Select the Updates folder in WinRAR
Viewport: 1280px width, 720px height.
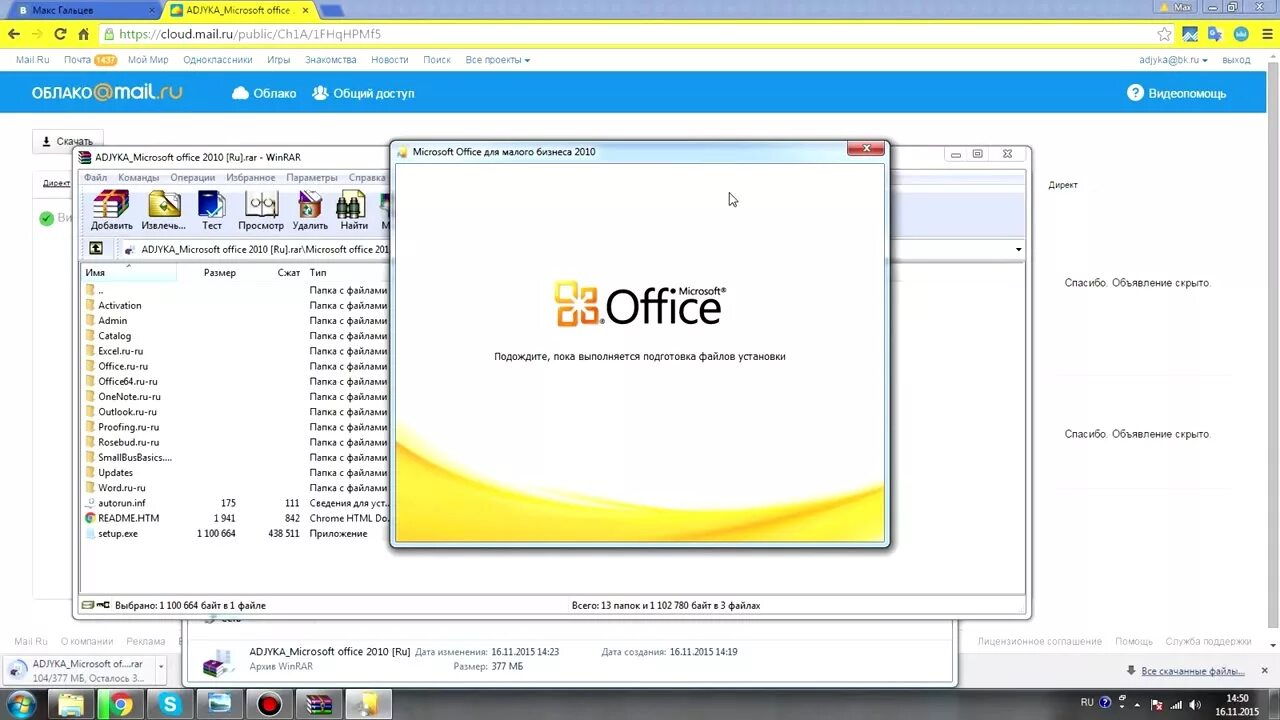[x=115, y=473]
